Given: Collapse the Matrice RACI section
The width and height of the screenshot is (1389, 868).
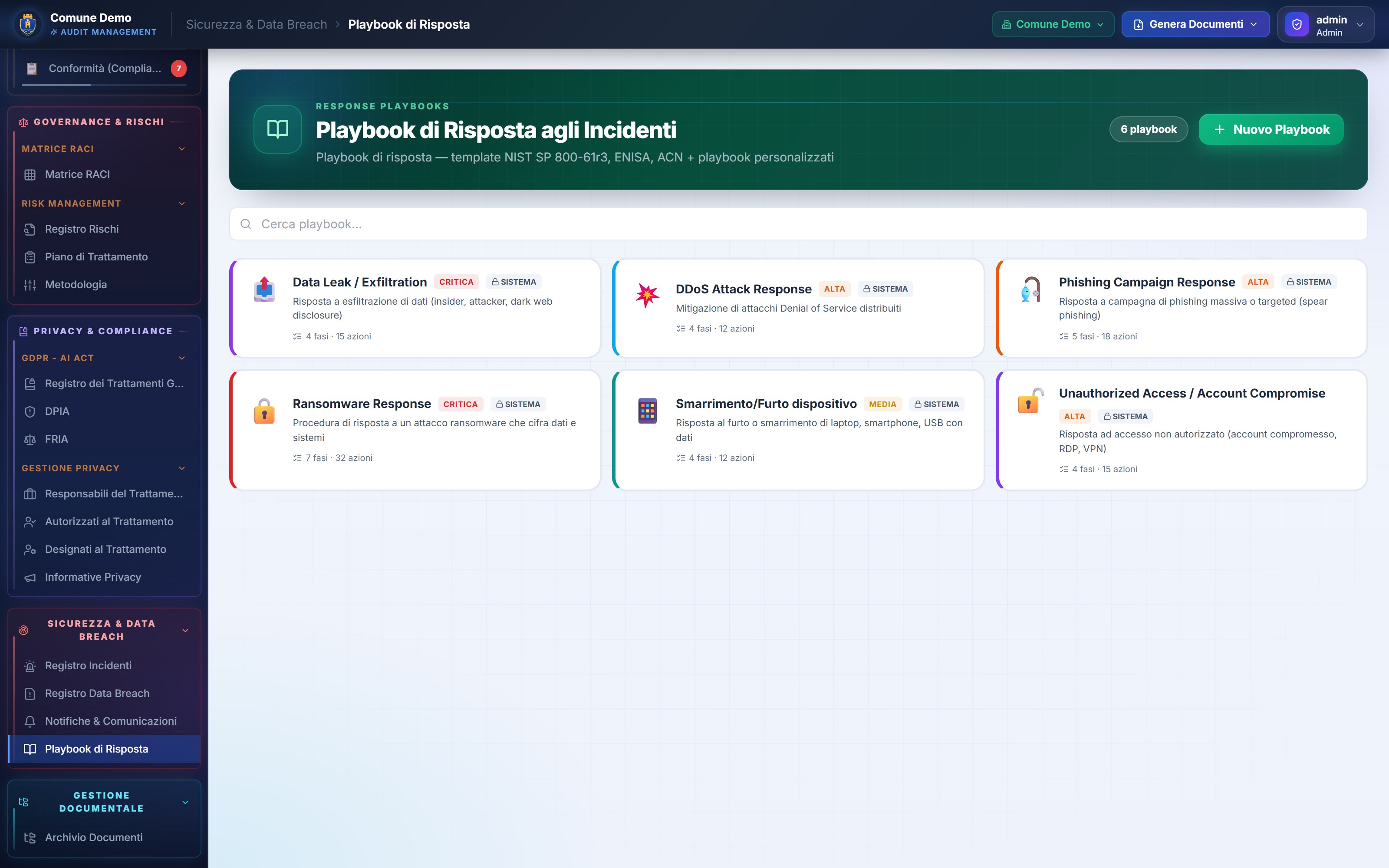Looking at the screenshot, I should point(182,149).
